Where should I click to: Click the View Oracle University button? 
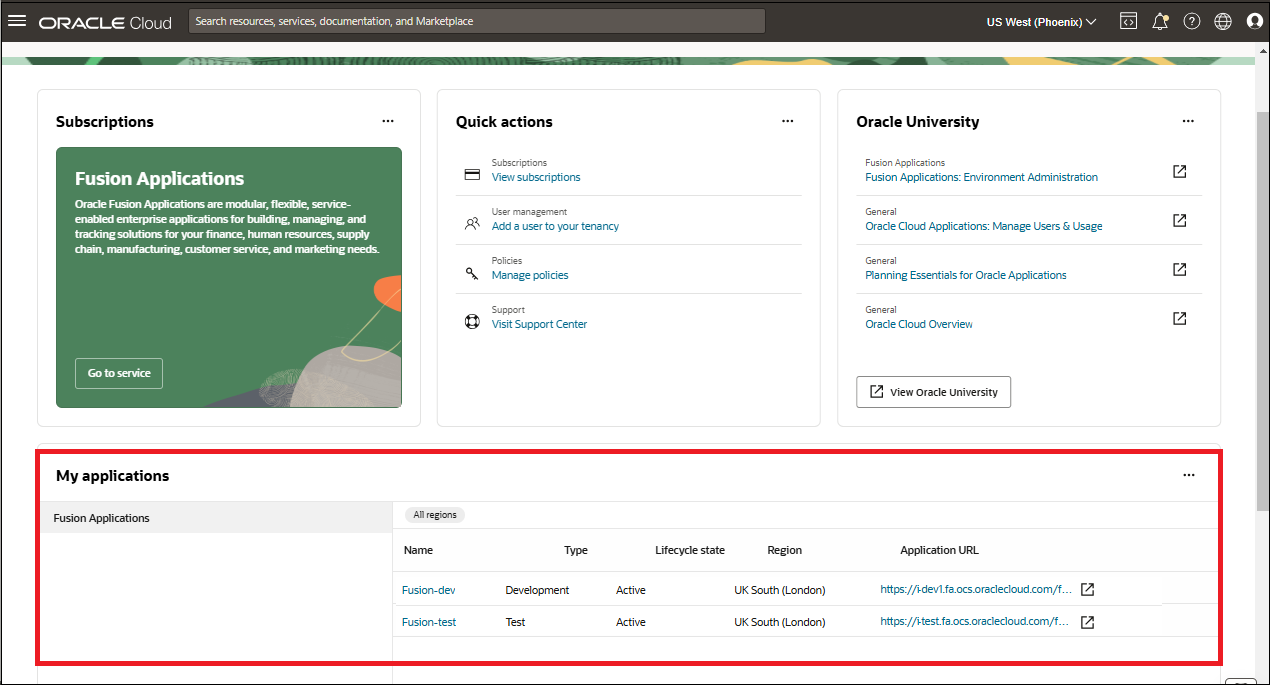(932, 391)
